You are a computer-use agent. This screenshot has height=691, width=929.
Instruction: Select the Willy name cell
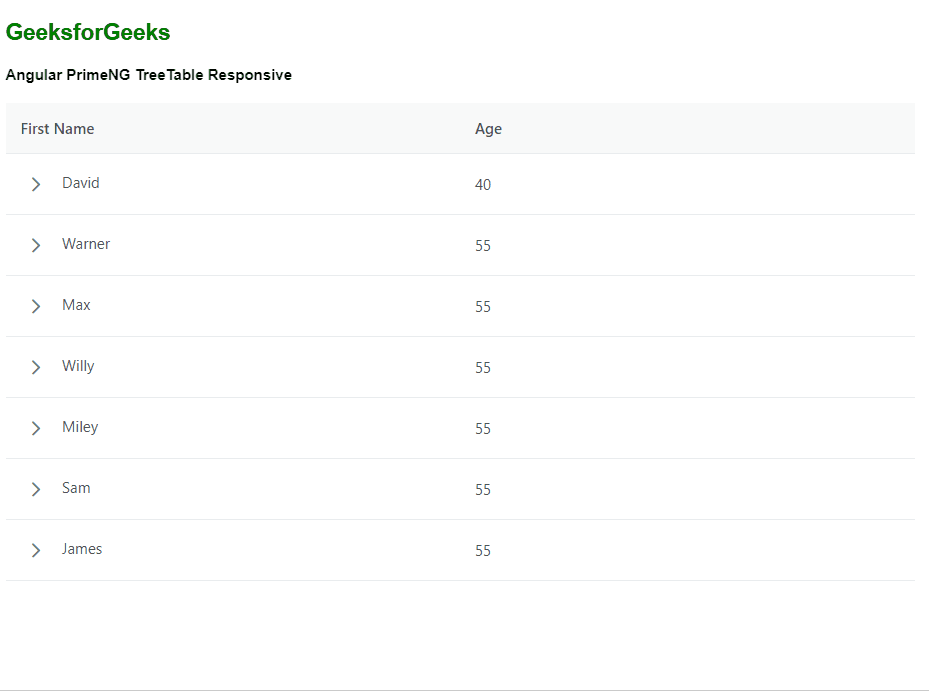click(x=78, y=366)
